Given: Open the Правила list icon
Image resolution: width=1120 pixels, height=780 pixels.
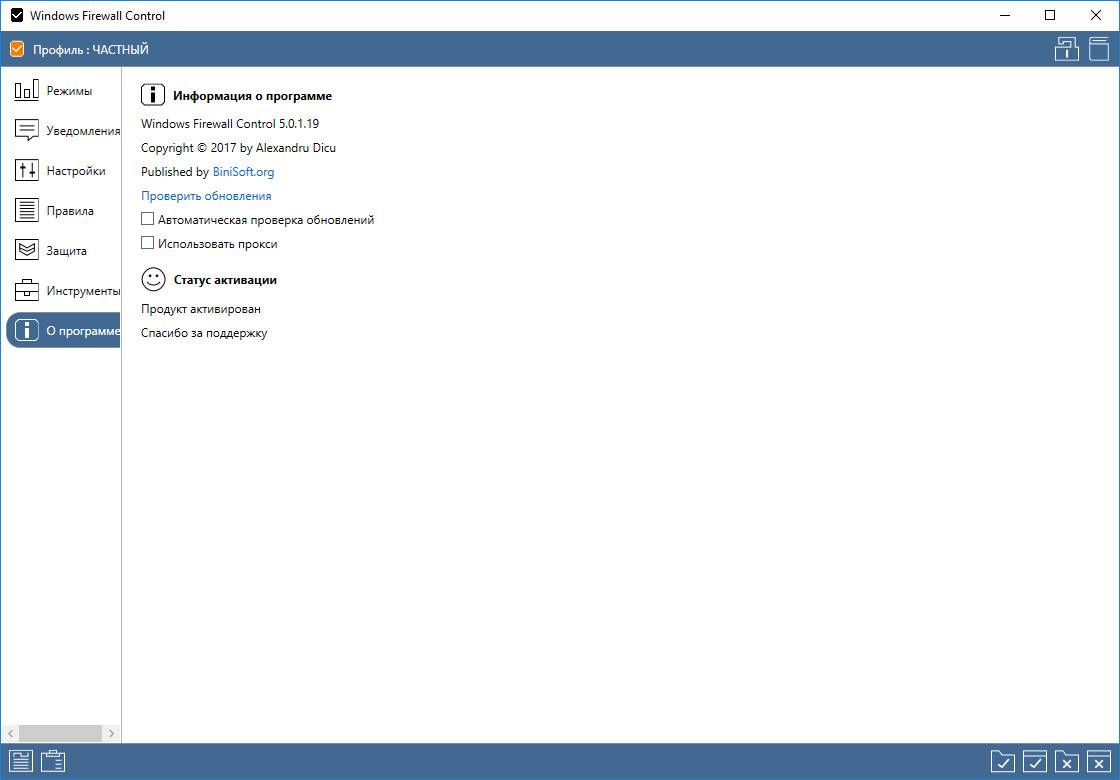Looking at the screenshot, I should pyautogui.click(x=26, y=210).
